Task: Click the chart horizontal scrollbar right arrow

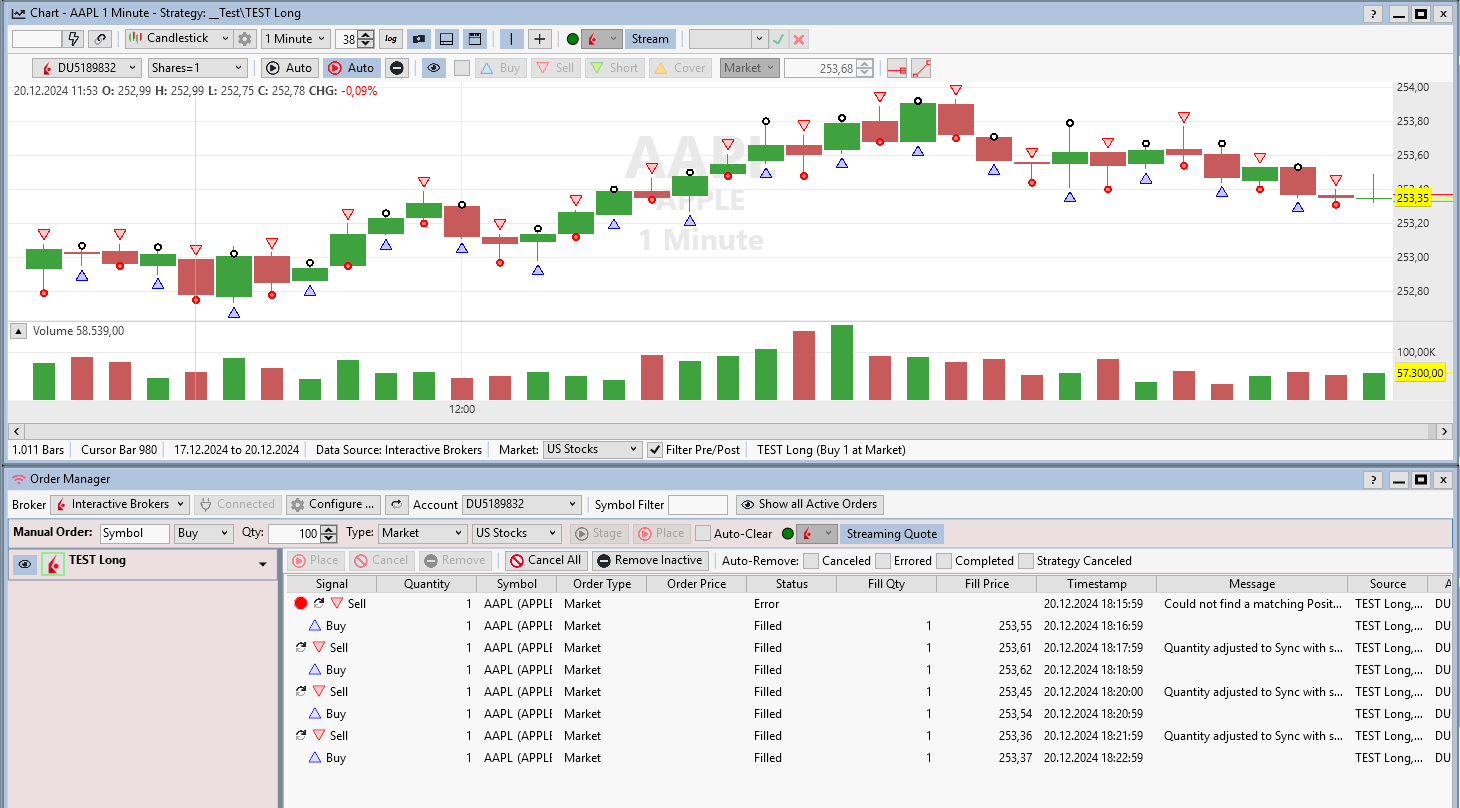Action: pyautogui.click(x=1443, y=431)
